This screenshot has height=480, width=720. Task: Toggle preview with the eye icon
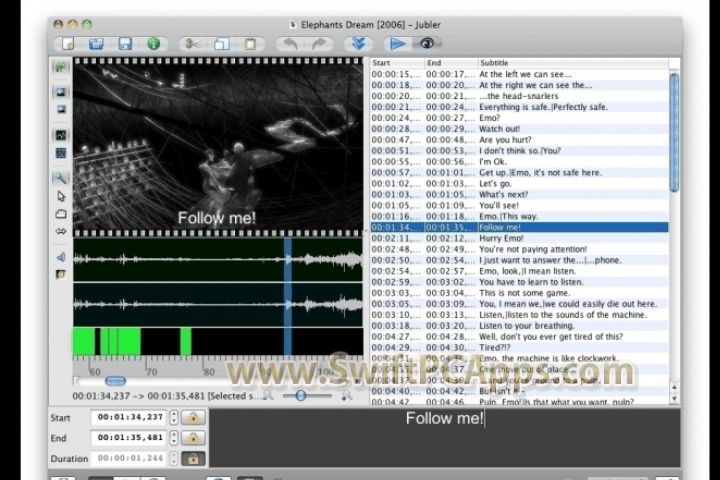click(x=427, y=44)
